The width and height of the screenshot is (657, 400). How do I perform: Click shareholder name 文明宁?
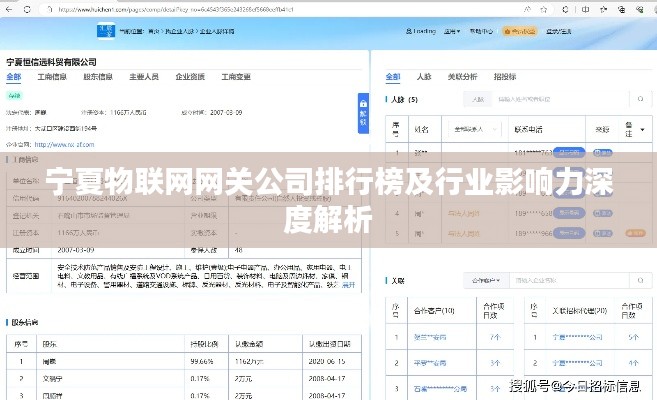(x=52, y=379)
